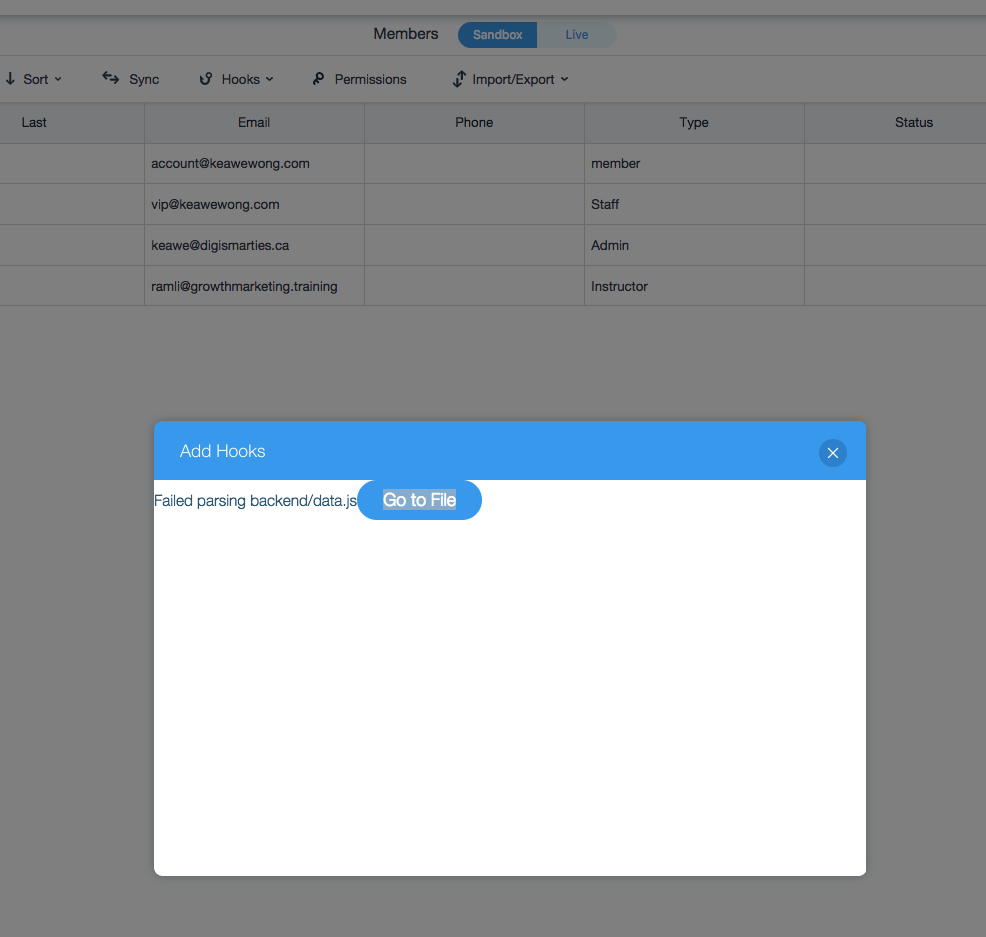Screen dimensions: 986x937
Task: Click the Staff type cell
Action: pos(694,204)
